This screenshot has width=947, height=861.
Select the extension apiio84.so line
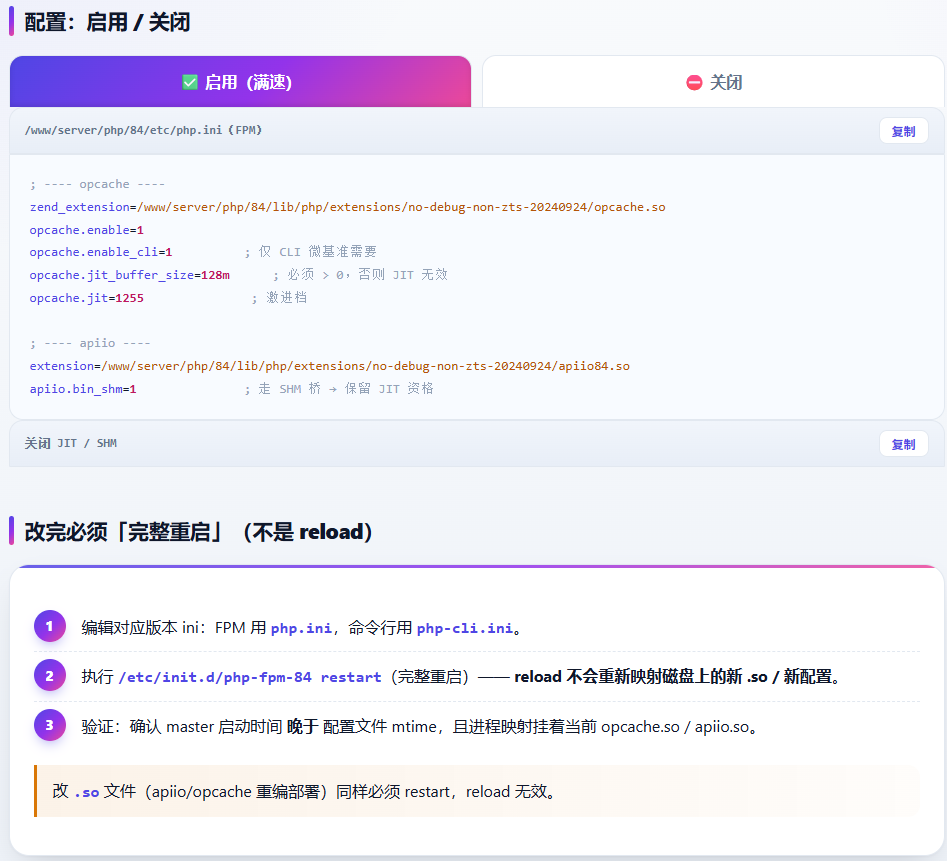(x=330, y=366)
